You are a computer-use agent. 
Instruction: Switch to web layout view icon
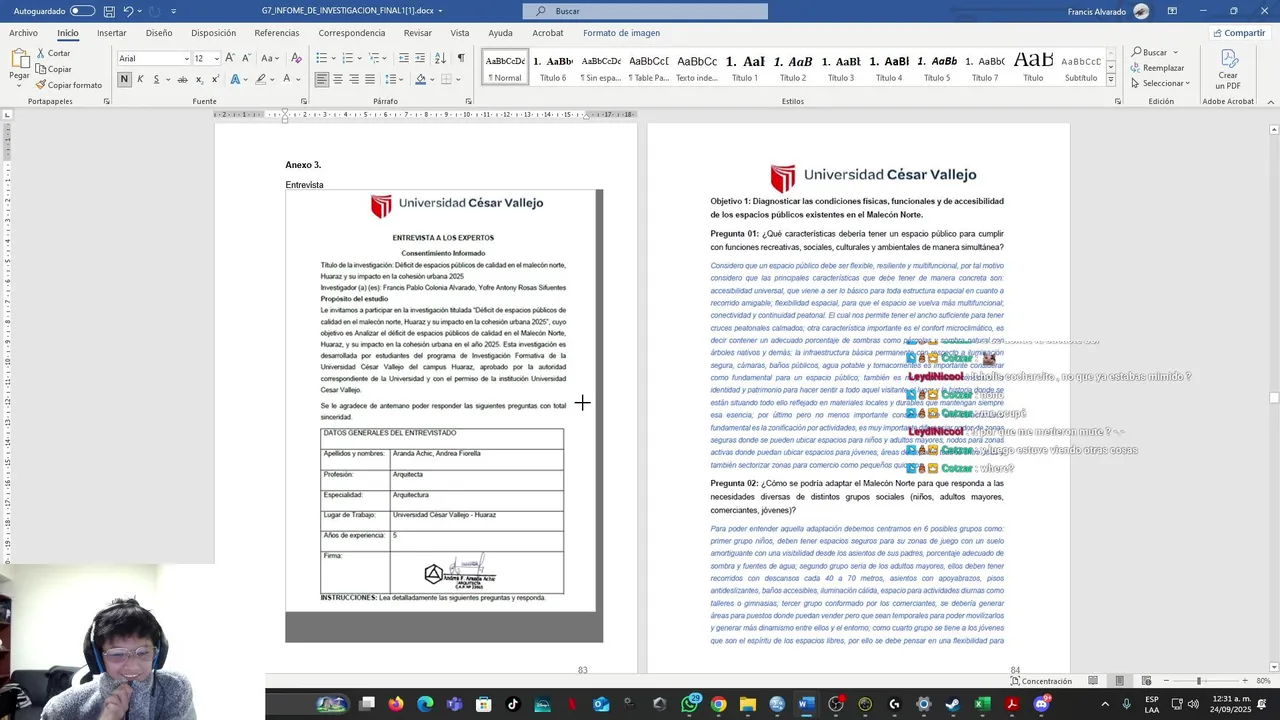[x=1146, y=681]
